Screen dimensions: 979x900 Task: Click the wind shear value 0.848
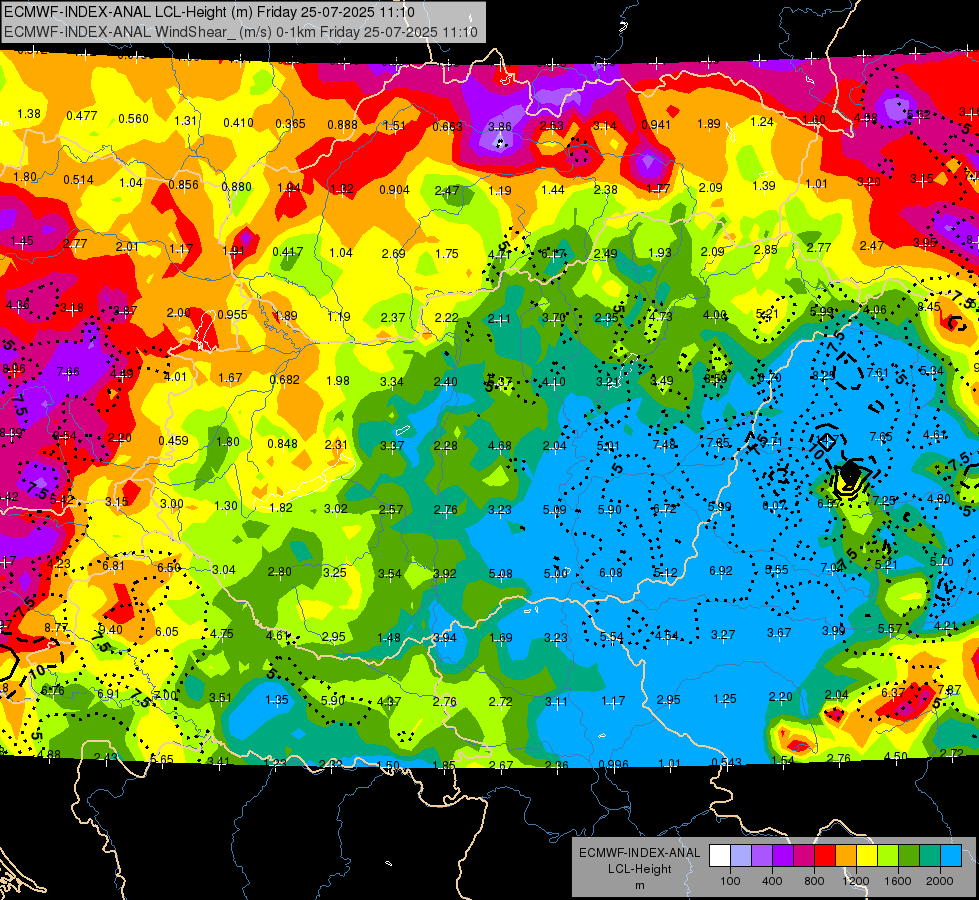(282, 444)
